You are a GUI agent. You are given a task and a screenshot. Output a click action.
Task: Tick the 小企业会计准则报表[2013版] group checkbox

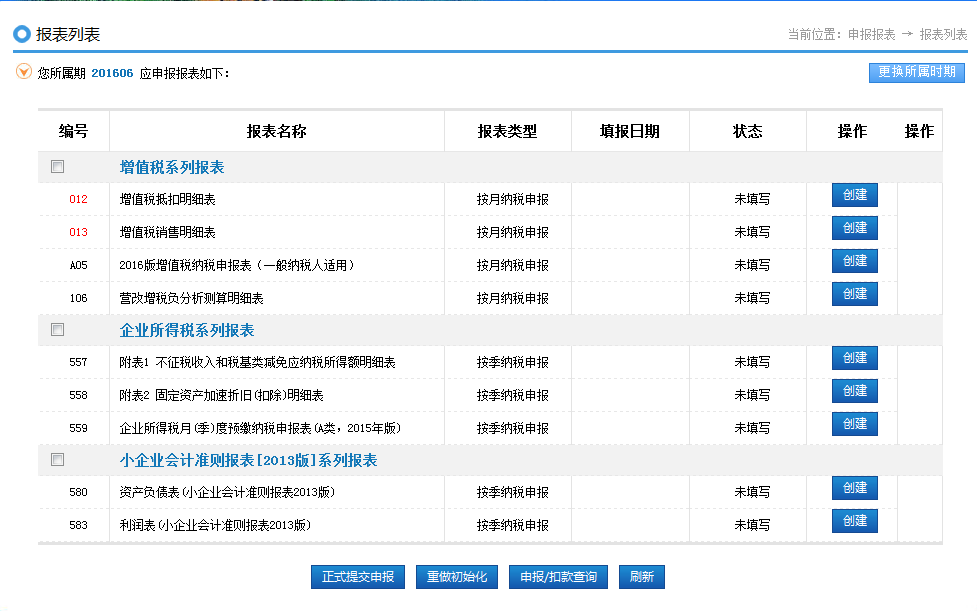(x=57, y=460)
